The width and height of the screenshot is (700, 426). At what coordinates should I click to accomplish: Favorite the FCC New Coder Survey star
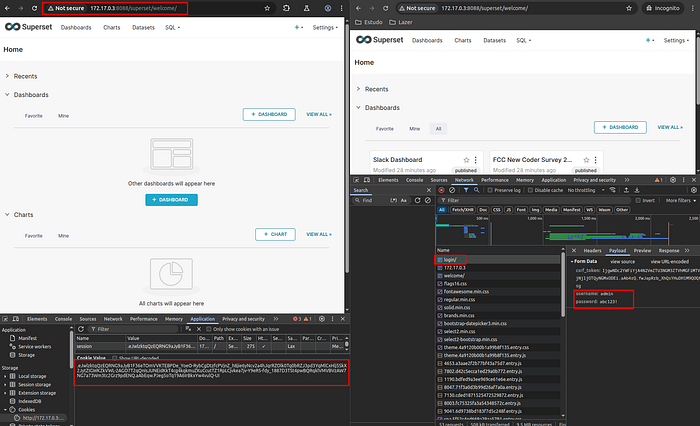point(587,160)
